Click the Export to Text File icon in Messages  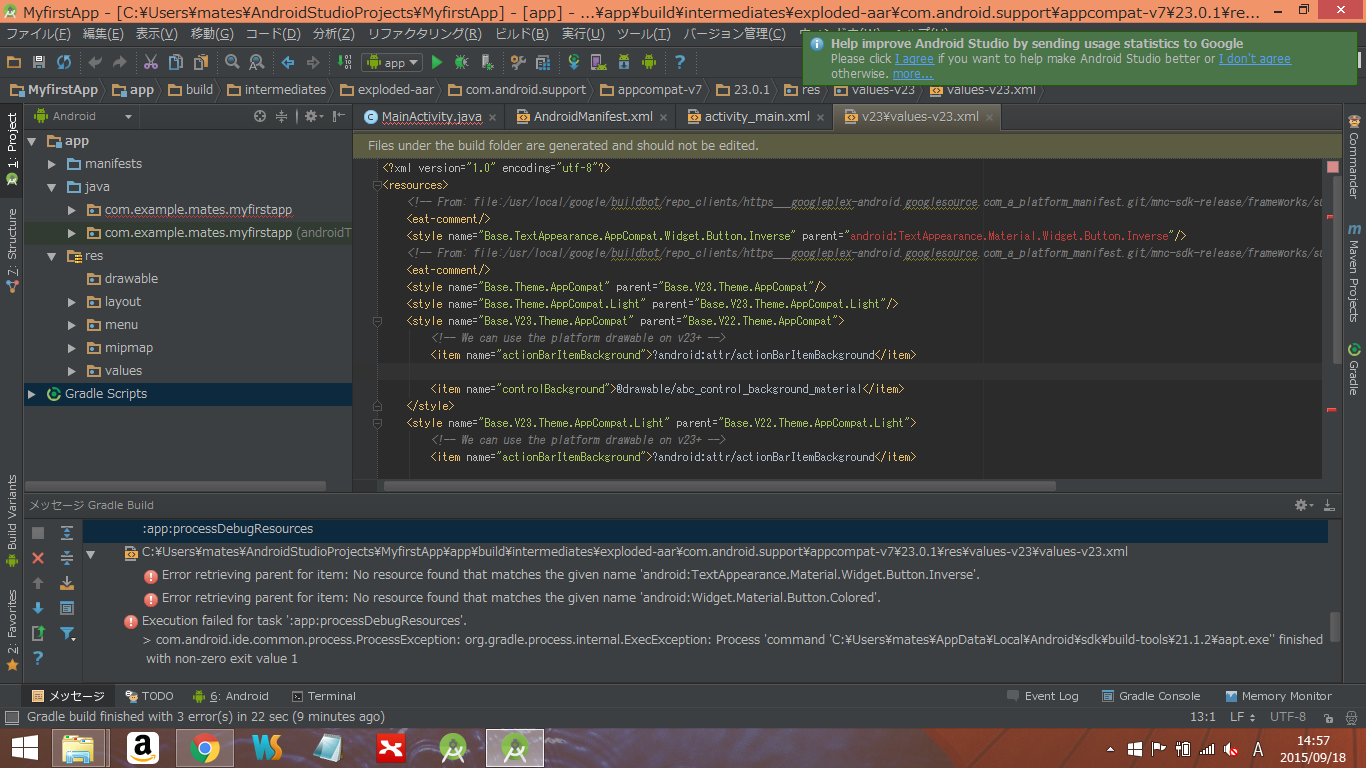(x=38, y=633)
